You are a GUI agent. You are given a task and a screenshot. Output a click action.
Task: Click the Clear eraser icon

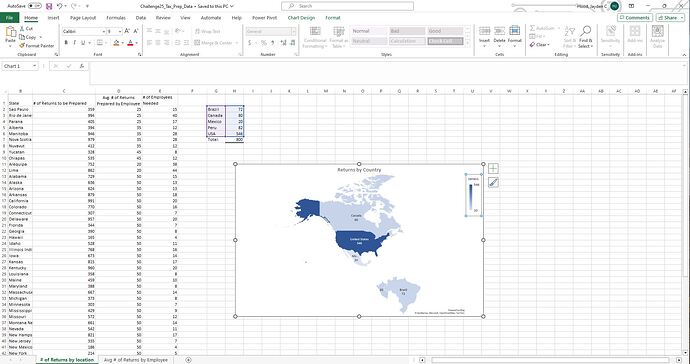click(532, 45)
